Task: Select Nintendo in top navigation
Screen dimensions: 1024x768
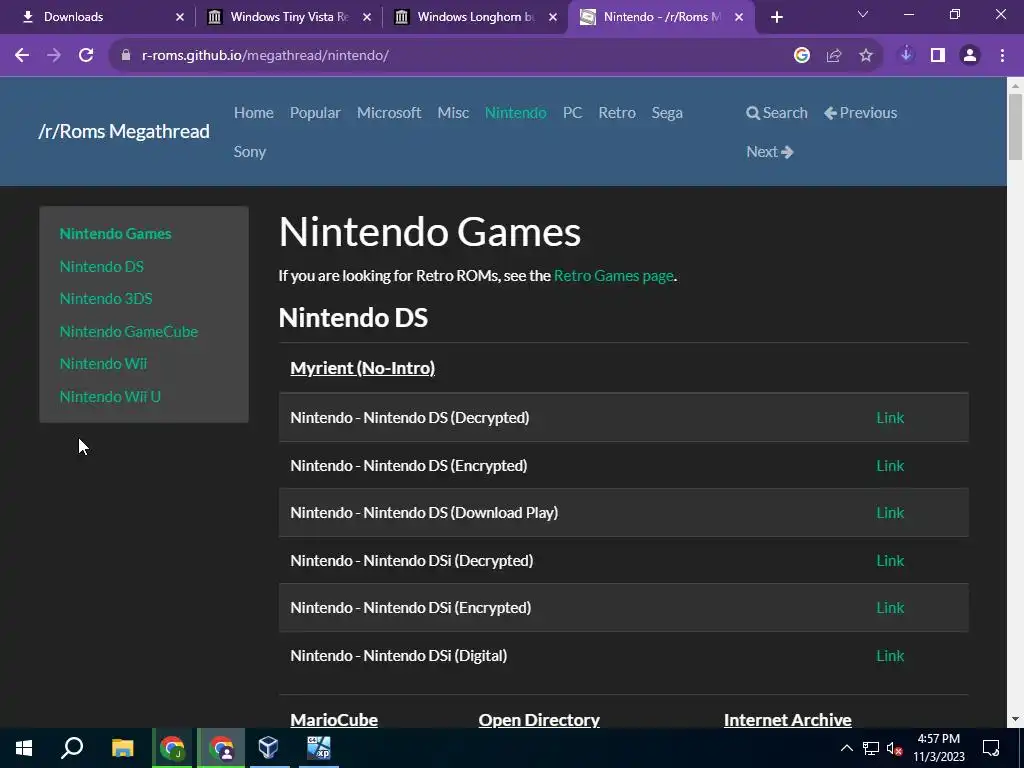Action: pyautogui.click(x=515, y=112)
